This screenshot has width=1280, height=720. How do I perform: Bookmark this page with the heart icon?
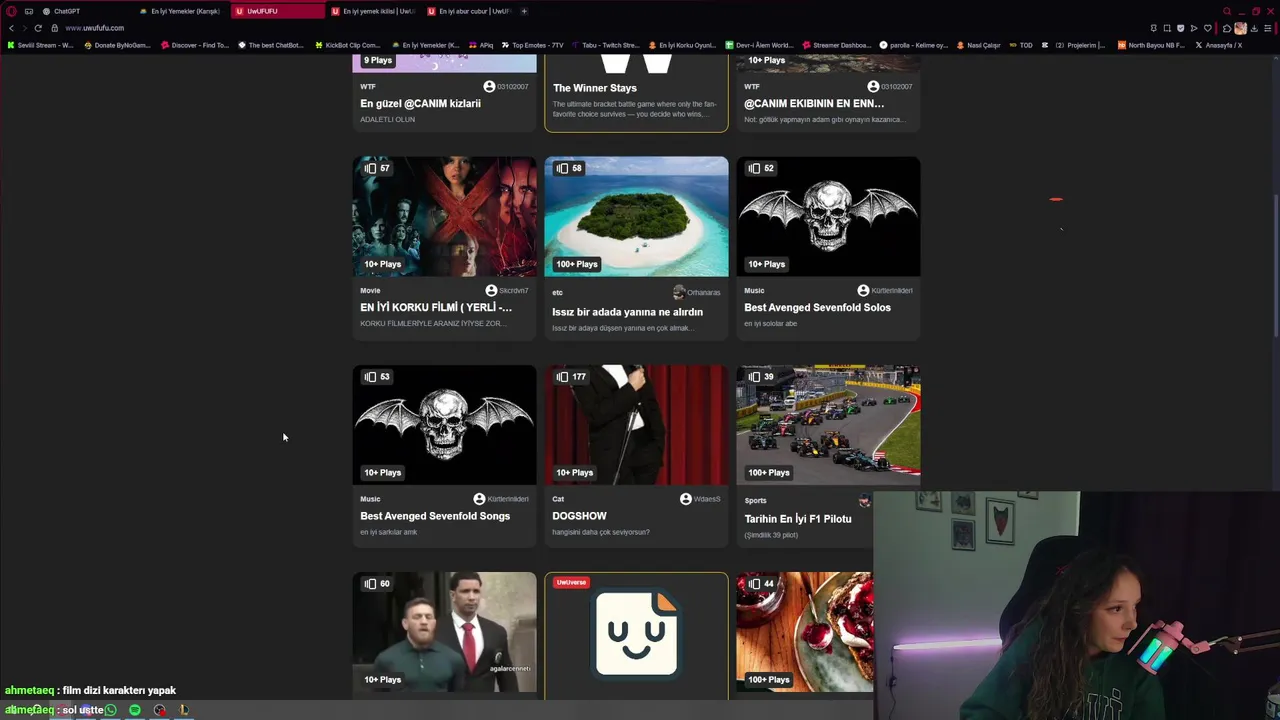coord(1208,28)
